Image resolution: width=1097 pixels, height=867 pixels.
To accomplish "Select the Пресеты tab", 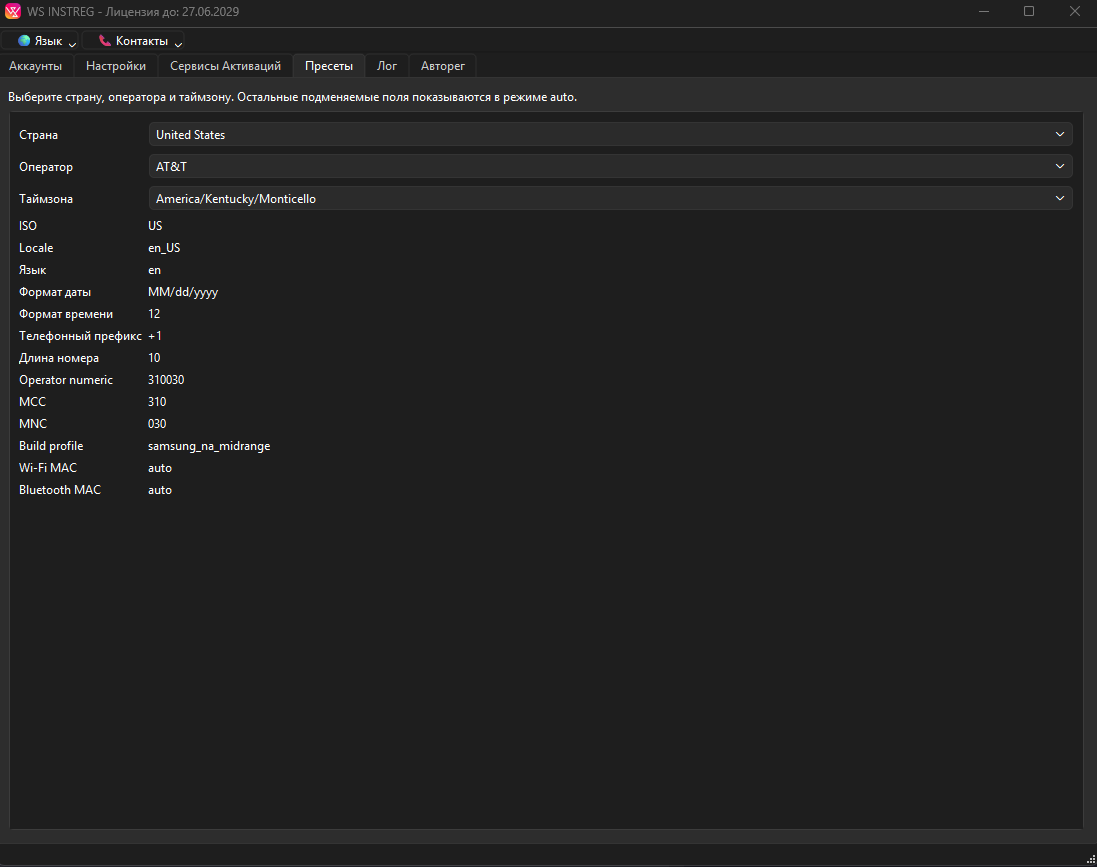I will pyautogui.click(x=329, y=66).
